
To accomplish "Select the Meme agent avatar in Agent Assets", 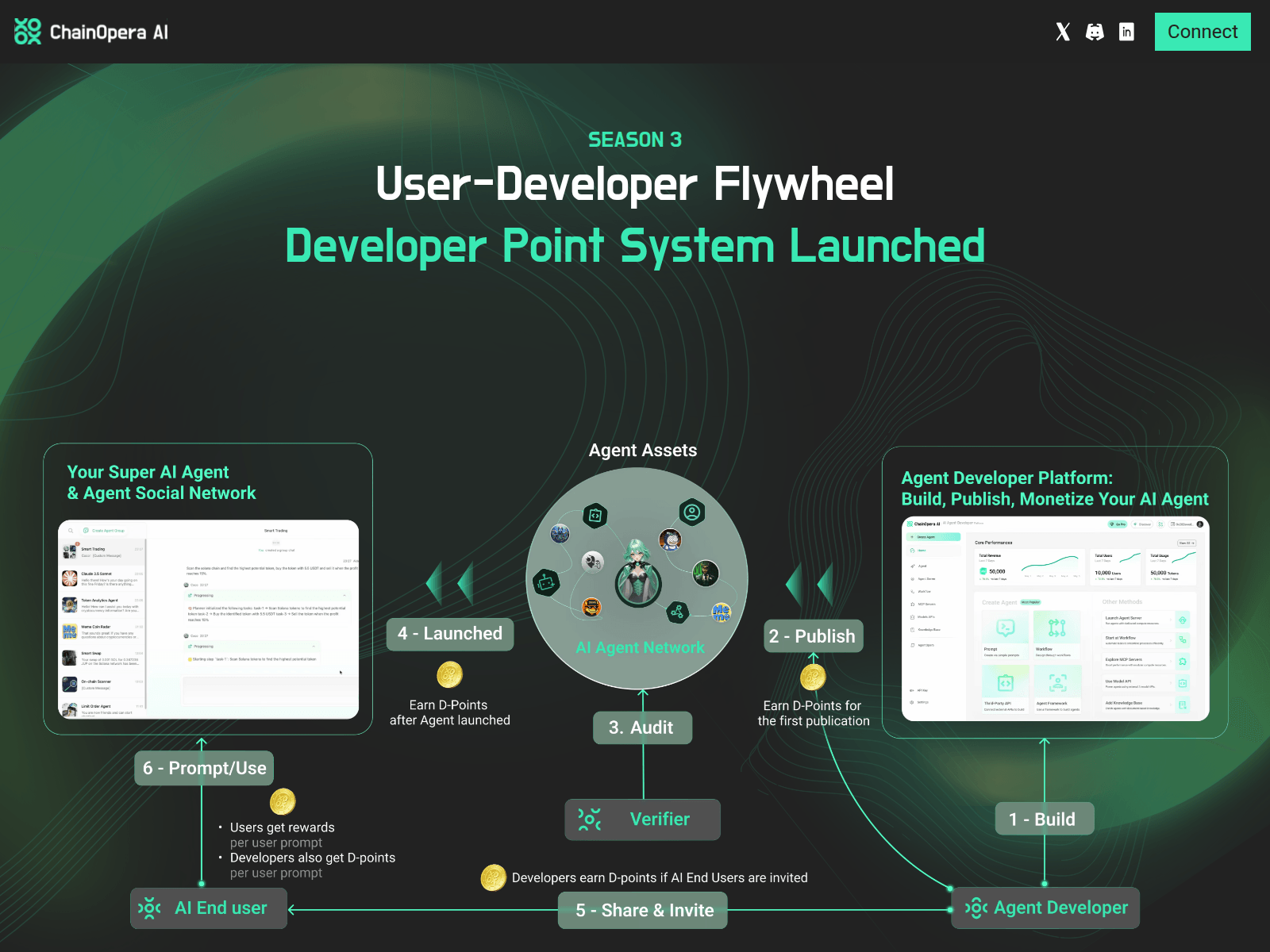I will tap(721, 612).
